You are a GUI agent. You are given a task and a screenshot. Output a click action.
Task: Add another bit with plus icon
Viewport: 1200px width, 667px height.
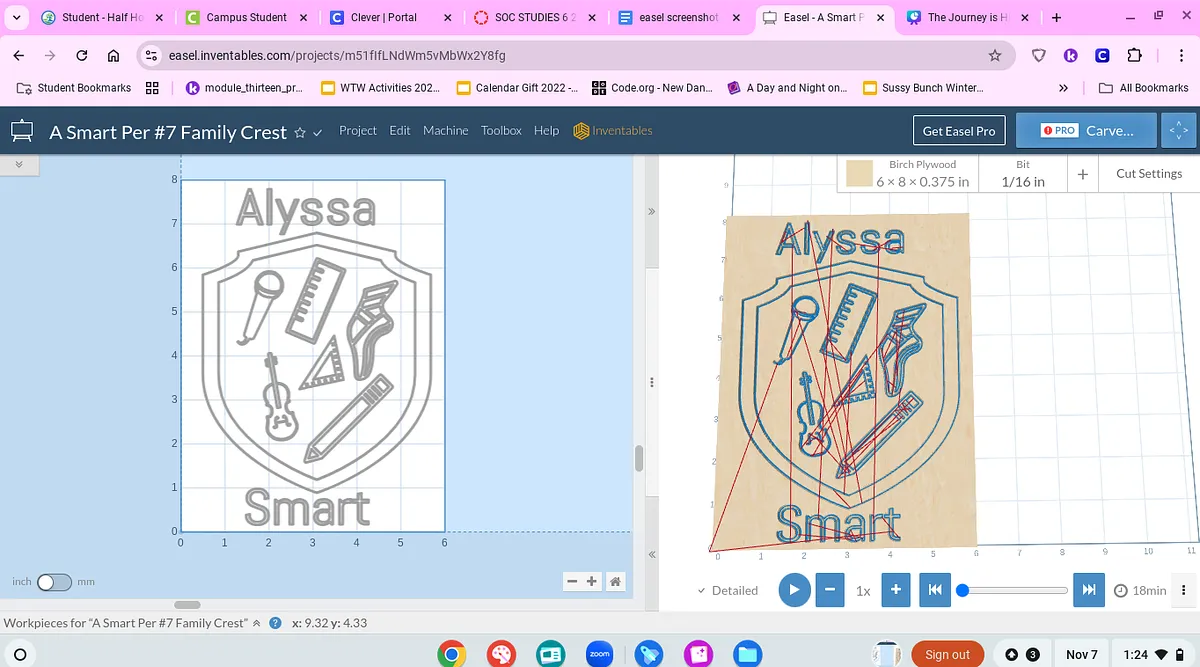1082,174
